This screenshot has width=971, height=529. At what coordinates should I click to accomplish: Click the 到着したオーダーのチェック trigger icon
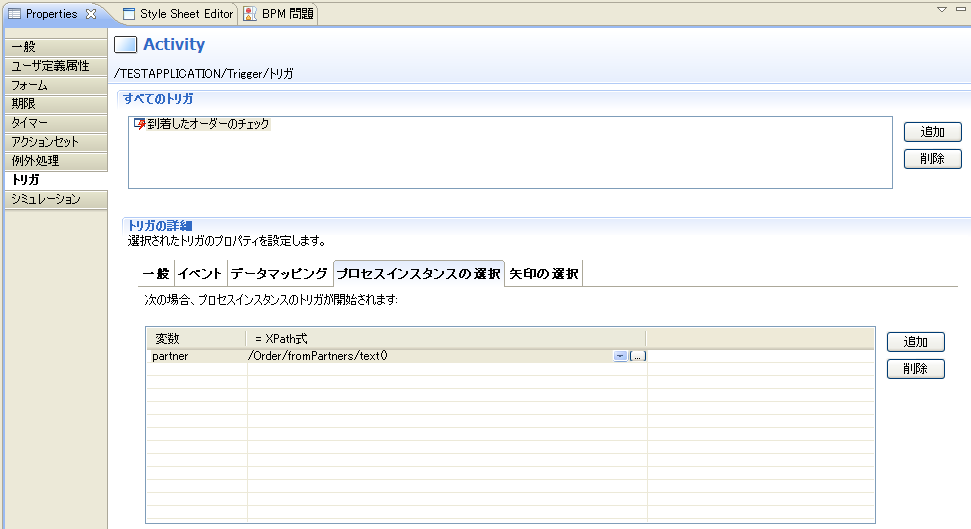140,124
